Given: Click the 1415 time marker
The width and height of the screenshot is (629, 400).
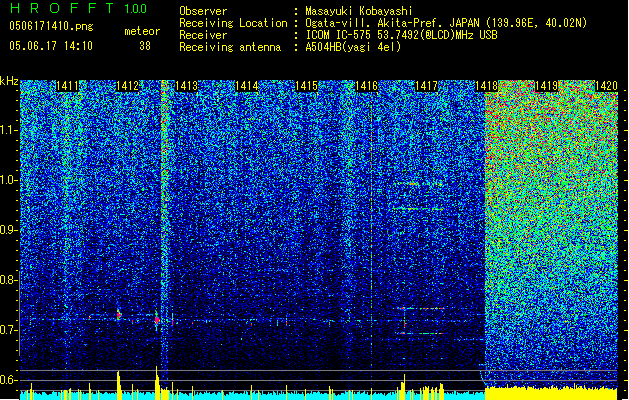Looking at the screenshot, I should click(306, 86).
